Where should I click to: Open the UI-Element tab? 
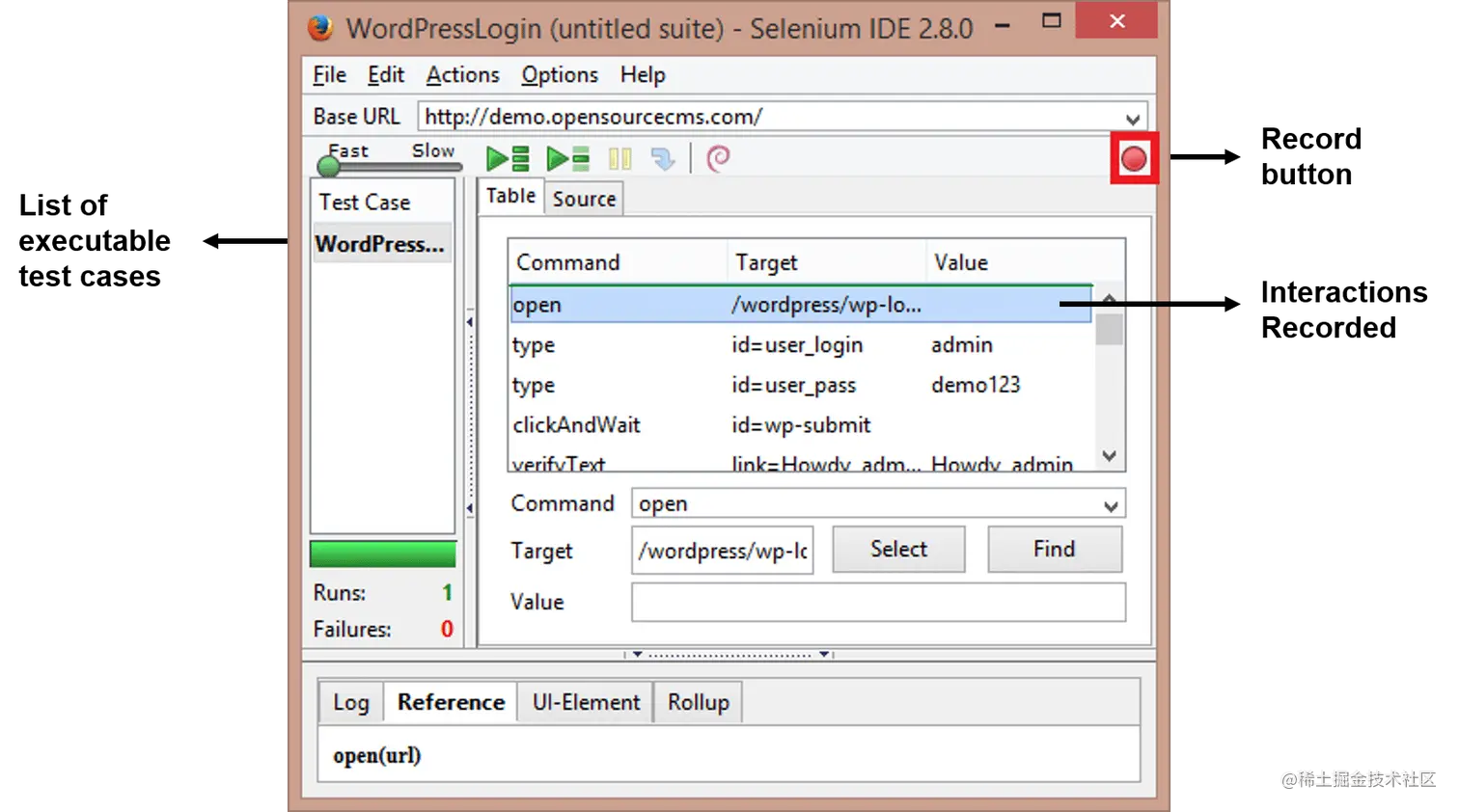[586, 703]
